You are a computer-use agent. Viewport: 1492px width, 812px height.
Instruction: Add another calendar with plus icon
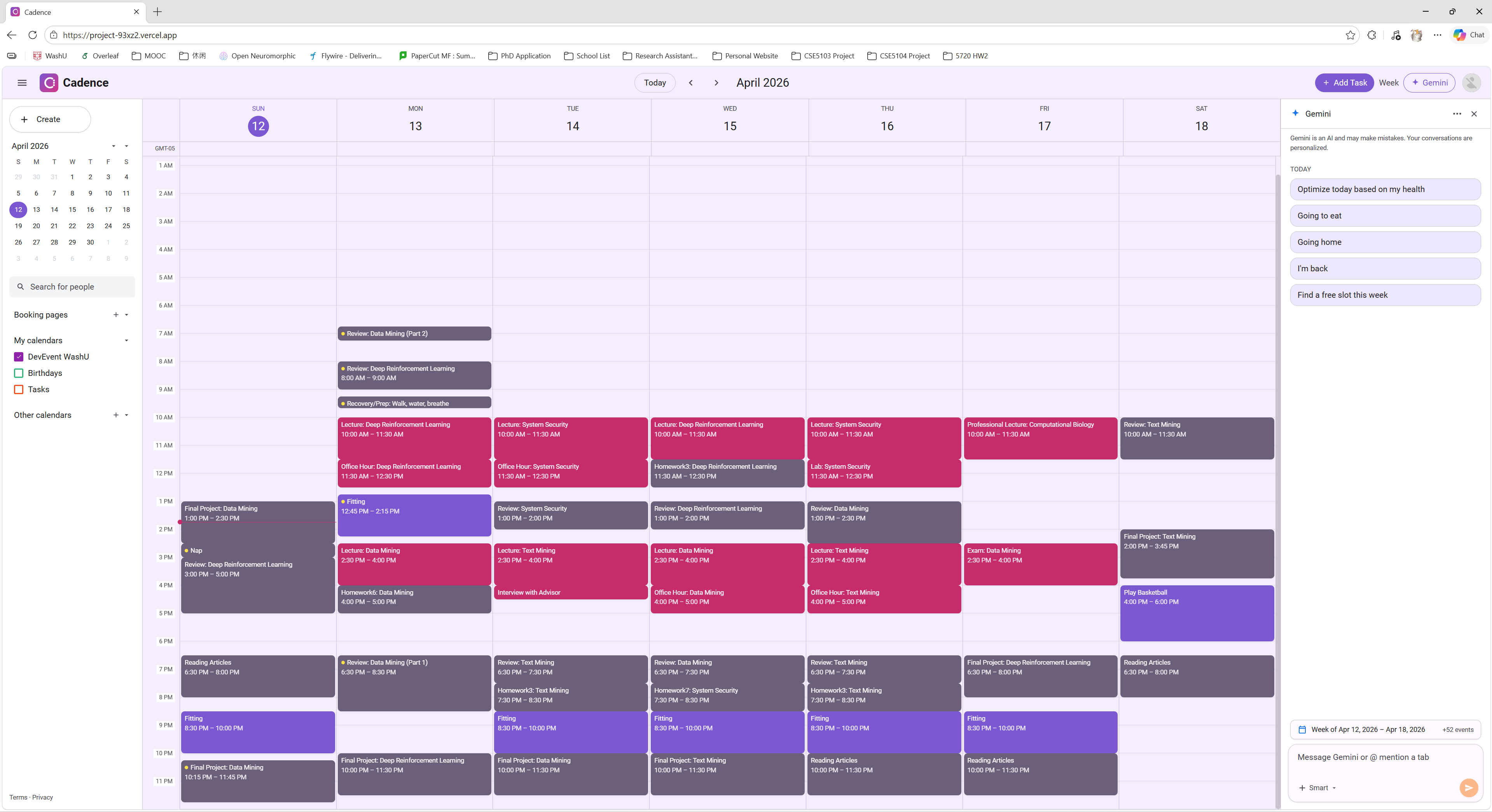[x=116, y=415]
